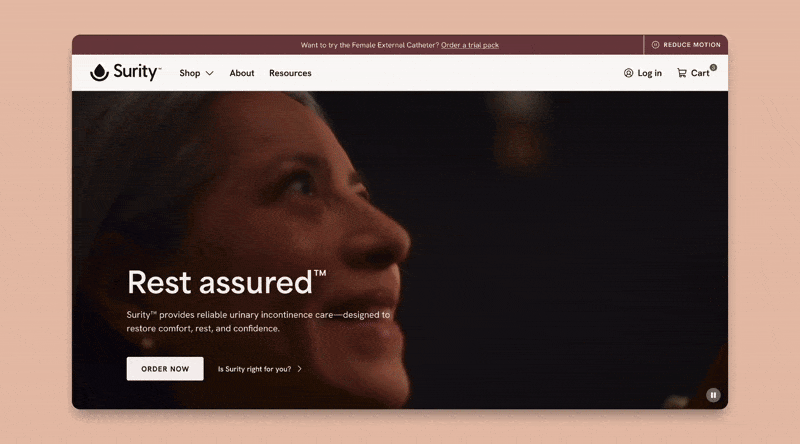Viewport: 800px width, 444px height.
Task: Click the pause icon beside Reduce Motion
Action: pyautogui.click(x=656, y=45)
